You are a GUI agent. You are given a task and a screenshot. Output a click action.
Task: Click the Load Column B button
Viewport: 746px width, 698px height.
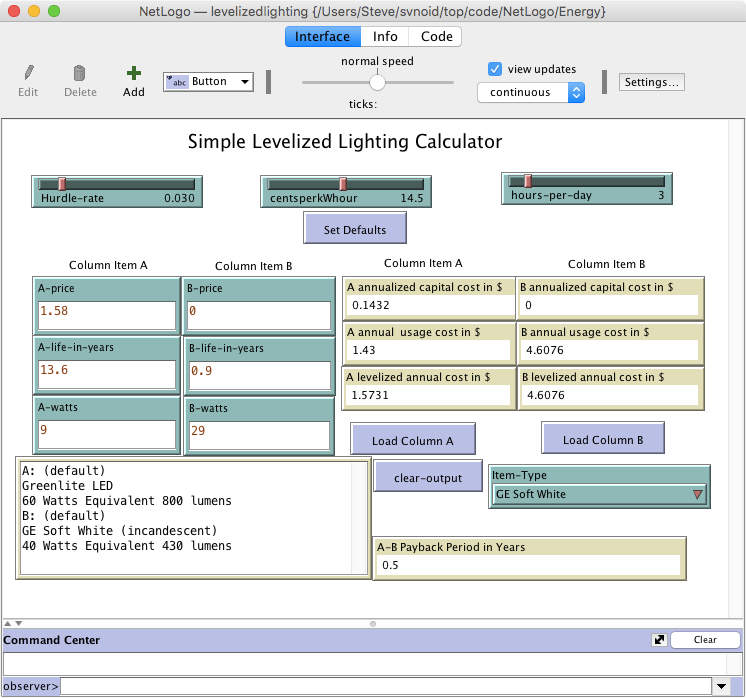(x=603, y=440)
